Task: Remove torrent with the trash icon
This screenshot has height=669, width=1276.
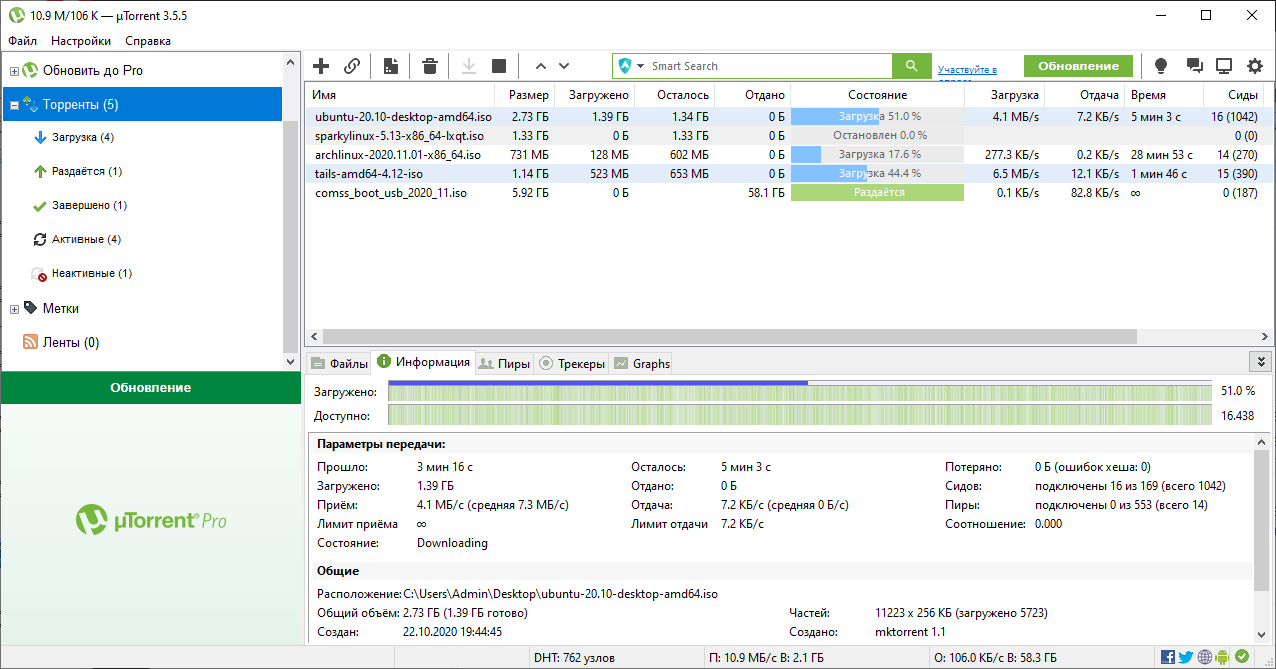Action: pos(430,66)
